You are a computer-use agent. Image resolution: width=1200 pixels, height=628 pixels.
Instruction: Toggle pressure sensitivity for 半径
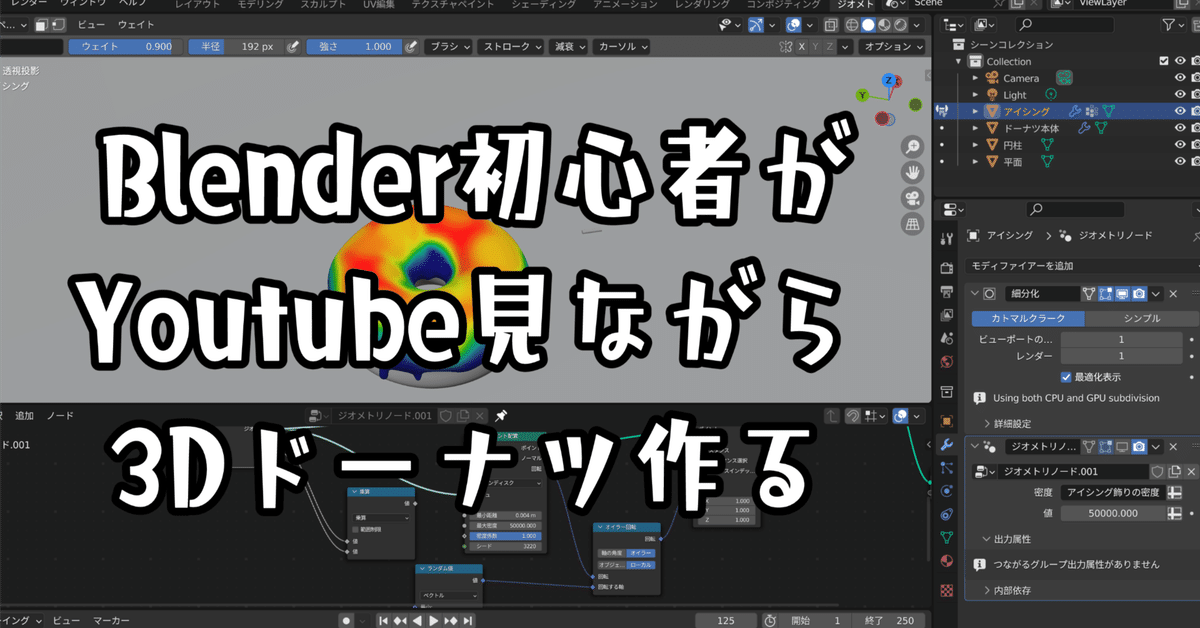[293, 46]
